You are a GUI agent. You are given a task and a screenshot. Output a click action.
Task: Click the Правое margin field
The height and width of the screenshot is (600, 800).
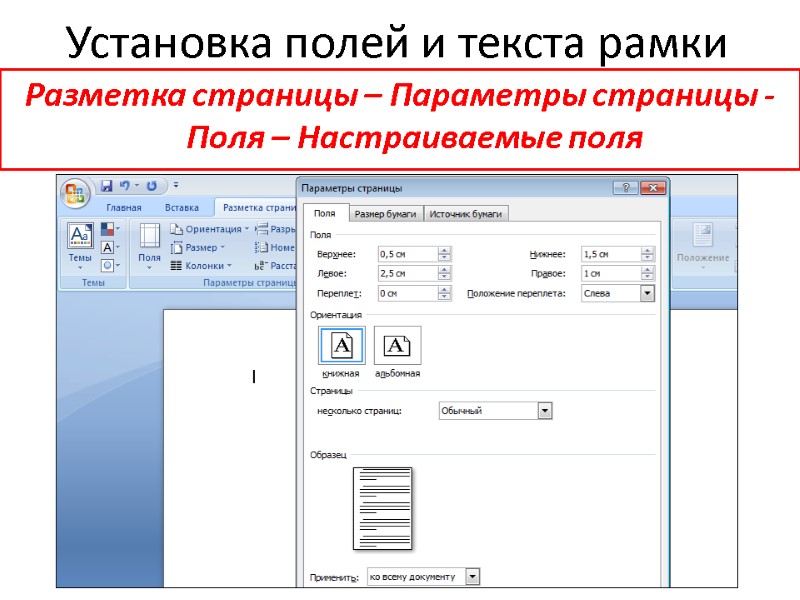coord(611,273)
